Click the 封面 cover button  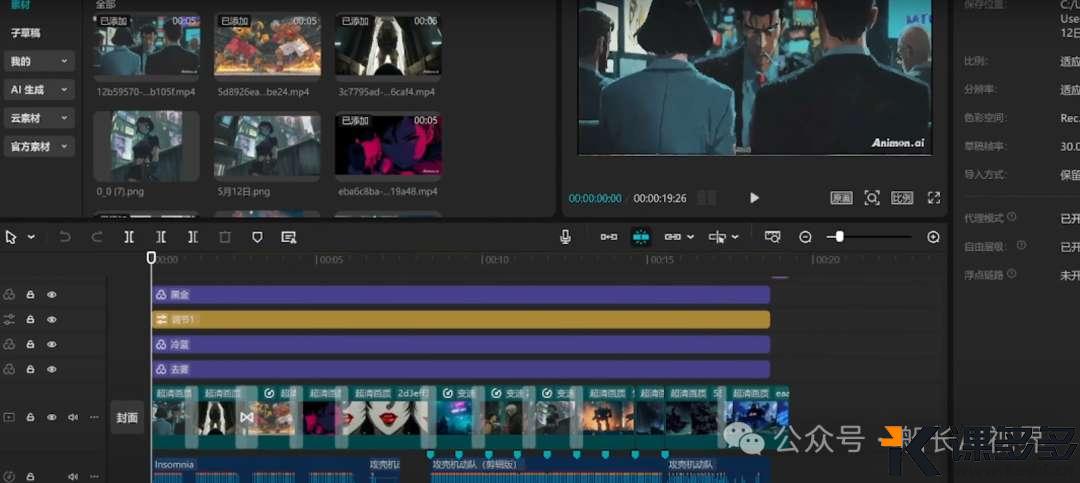127,417
